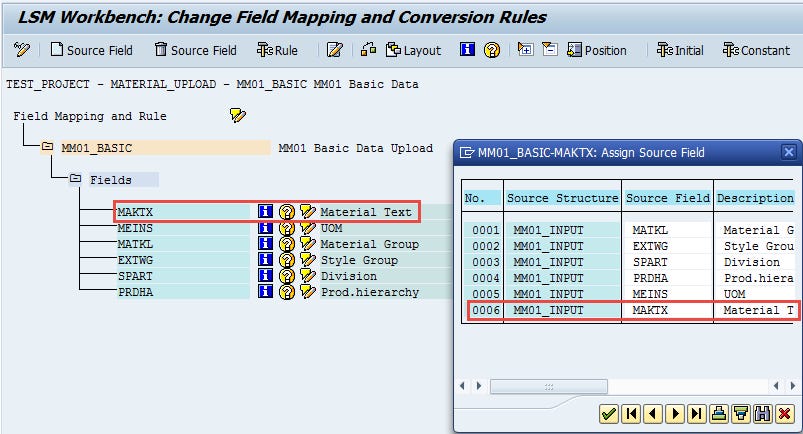The image size is (803, 434).
Task: Open help icon on SPART row
Action: pyautogui.click(x=287, y=276)
